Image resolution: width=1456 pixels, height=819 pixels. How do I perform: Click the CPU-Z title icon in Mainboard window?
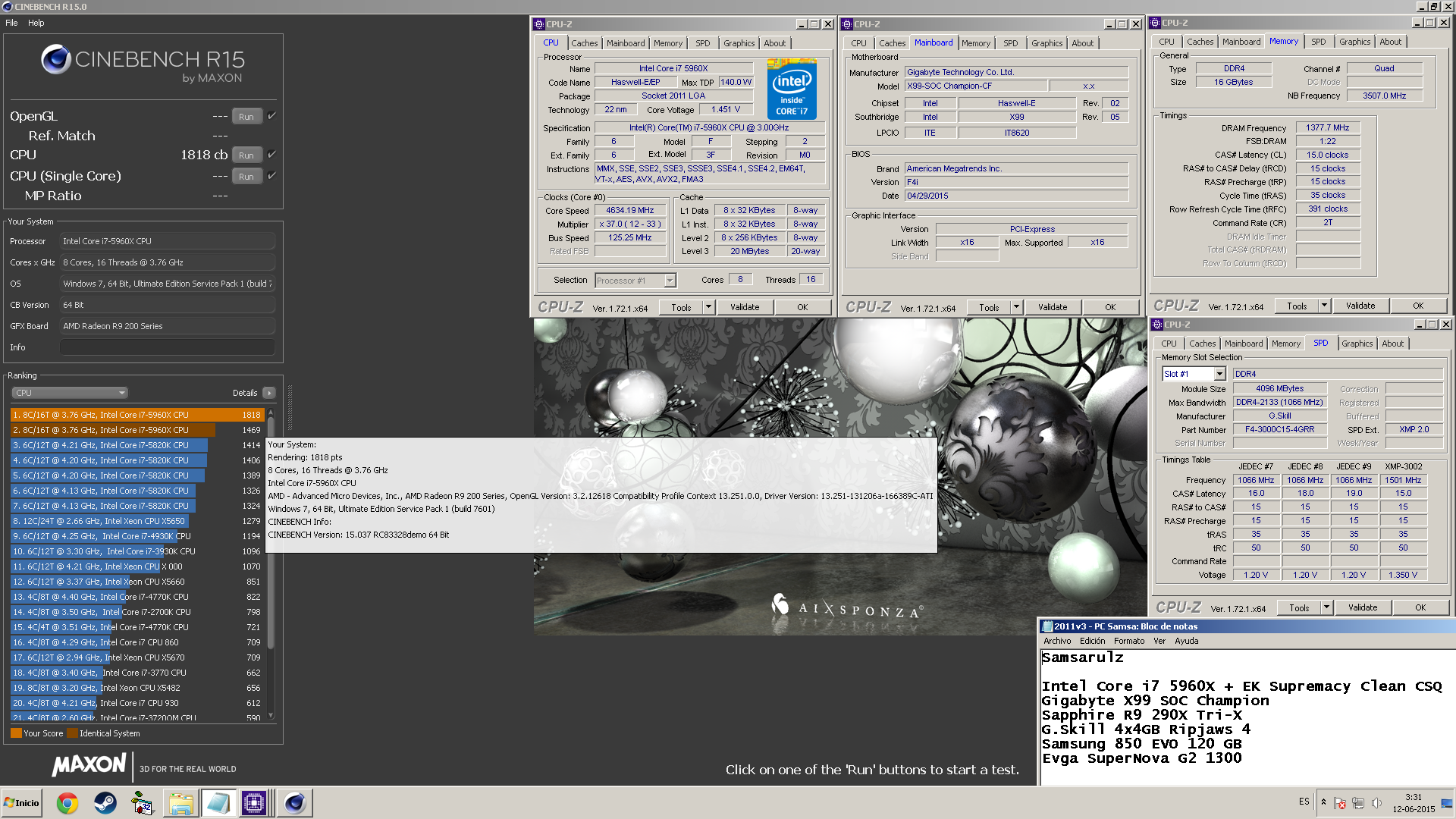point(847,24)
